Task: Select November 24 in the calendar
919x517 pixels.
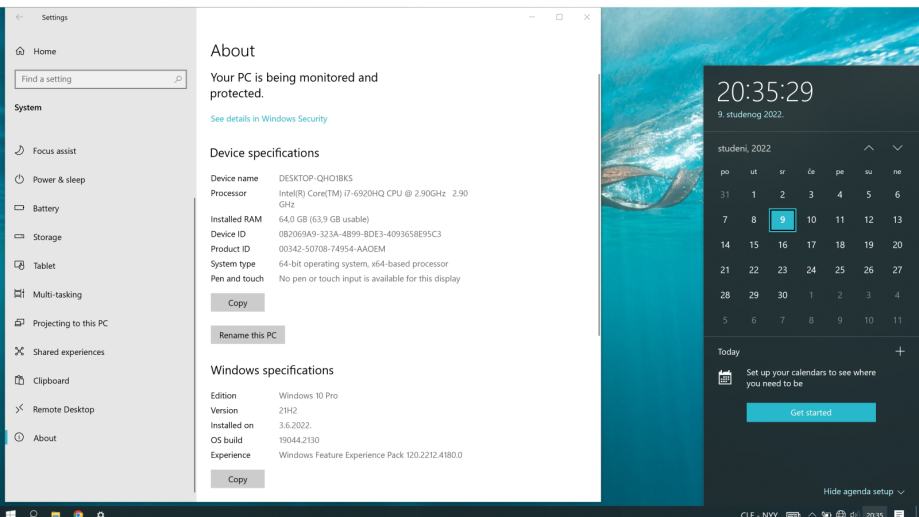Action: click(811, 270)
